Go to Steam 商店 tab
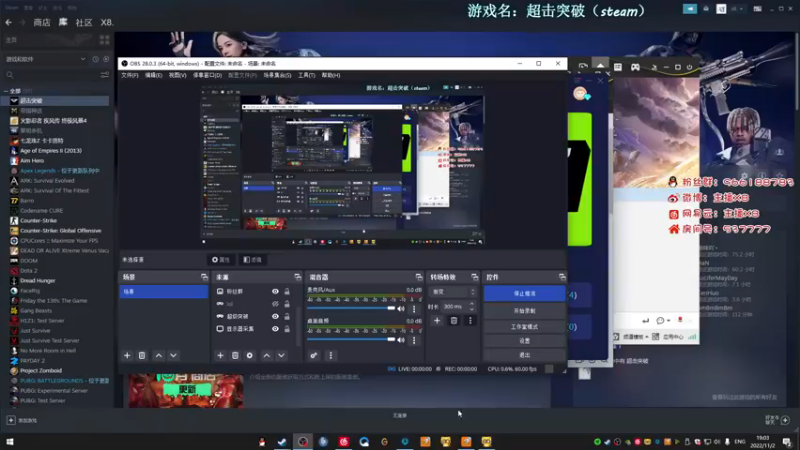The image size is (800, 450). coord(42,22)
